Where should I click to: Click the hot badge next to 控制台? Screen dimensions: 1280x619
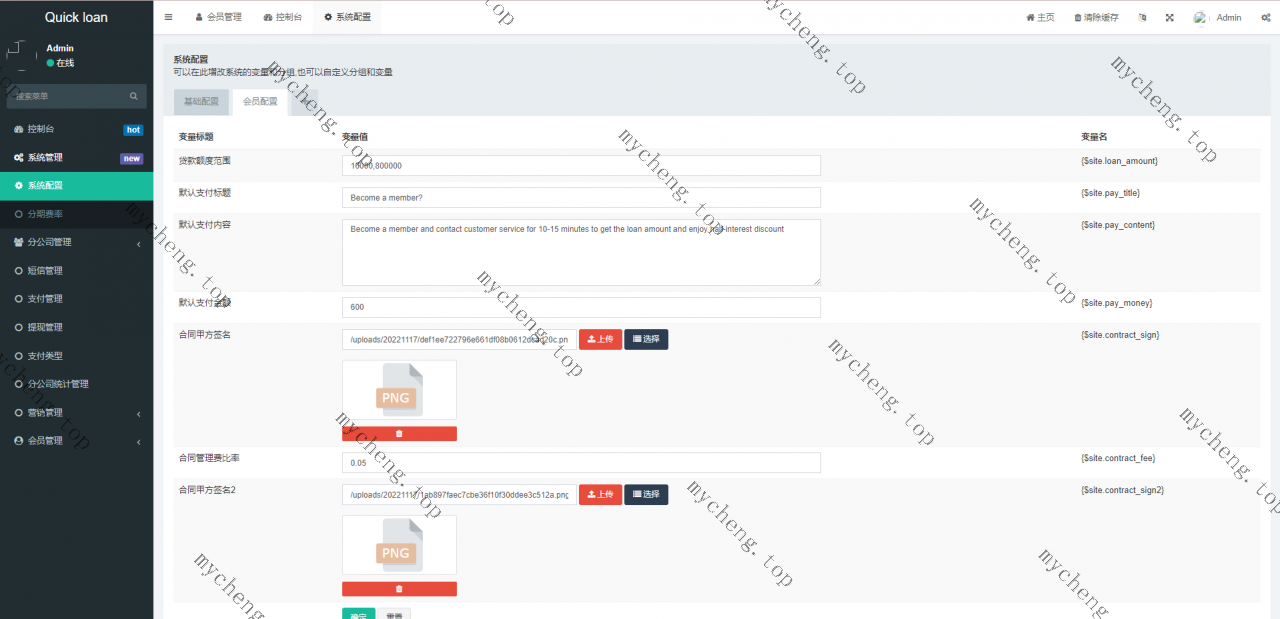pyautogui.click(x=133, y=130)
